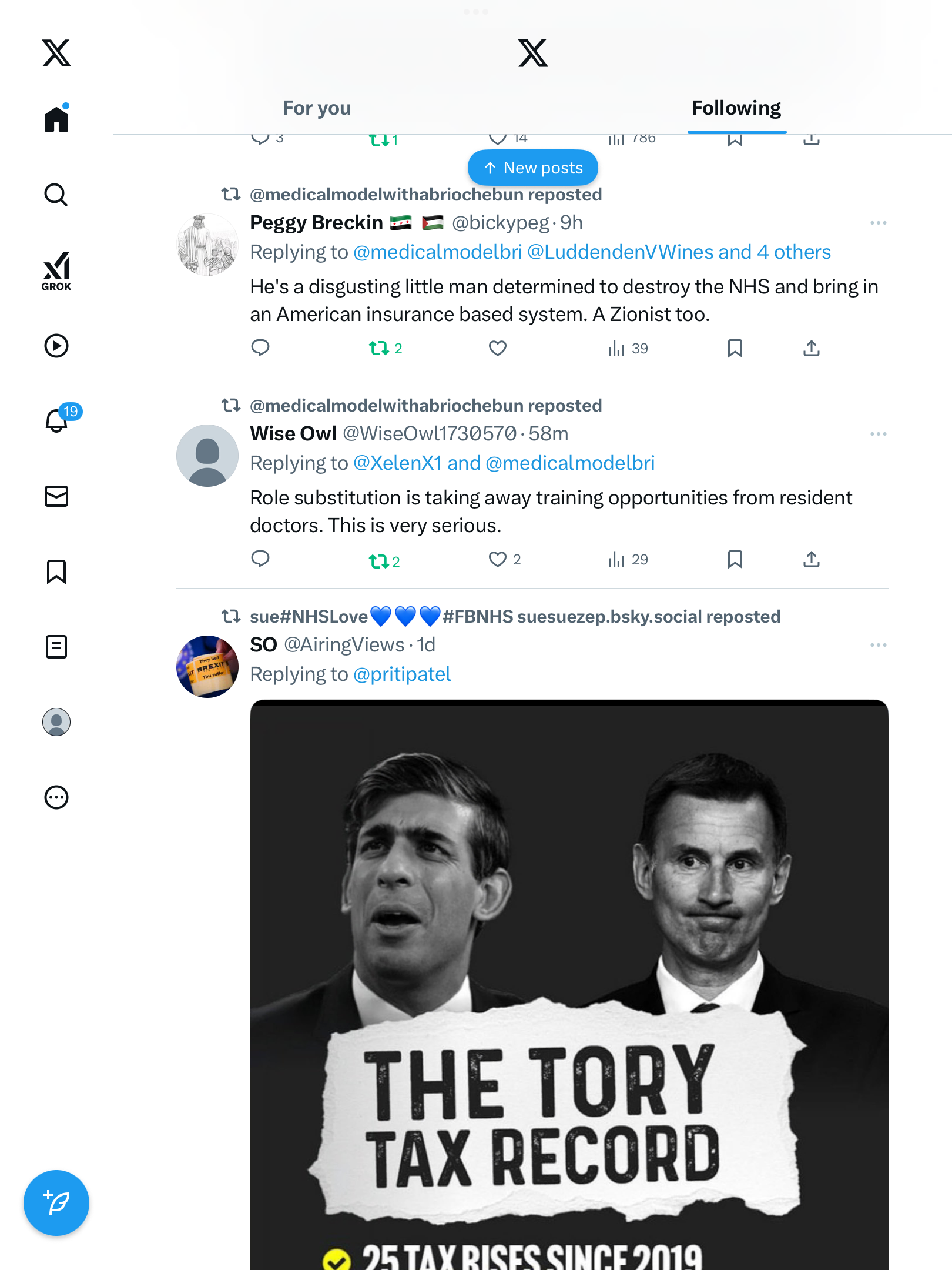Click the New posts pill button
This screenshot has height=1270, width=952.
click(x=533, y=168)
